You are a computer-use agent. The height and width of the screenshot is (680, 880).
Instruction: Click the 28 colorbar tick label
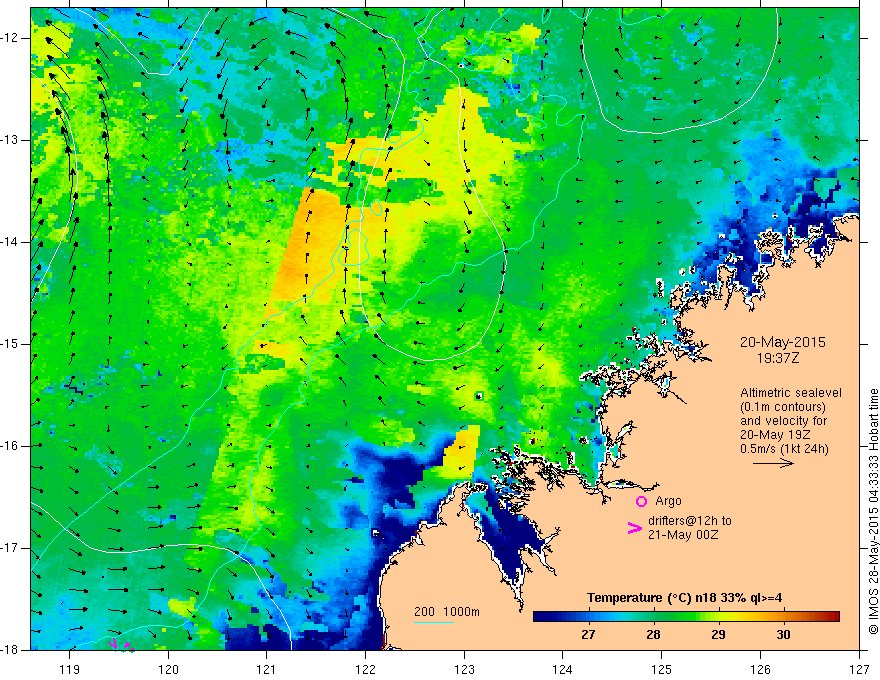[x=653, y=635]
